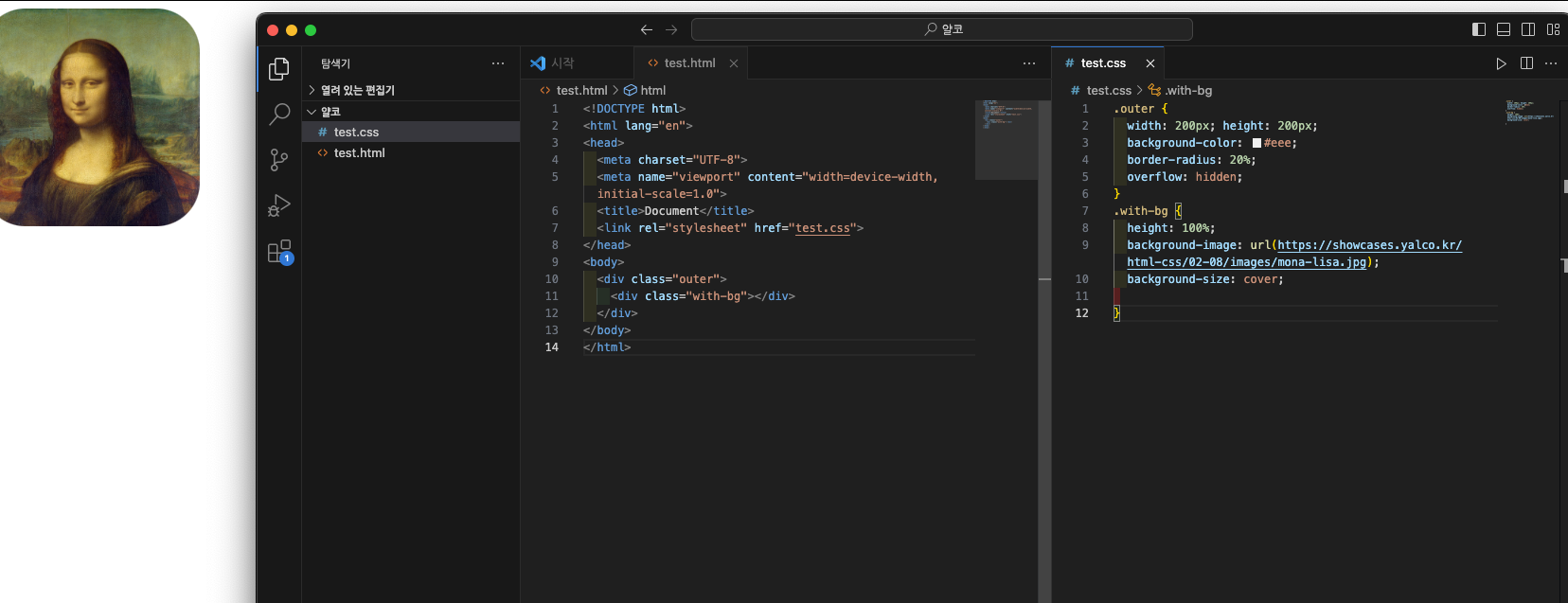Click the .with-bg breadcrumb symbol

[x=1180, y=91]
